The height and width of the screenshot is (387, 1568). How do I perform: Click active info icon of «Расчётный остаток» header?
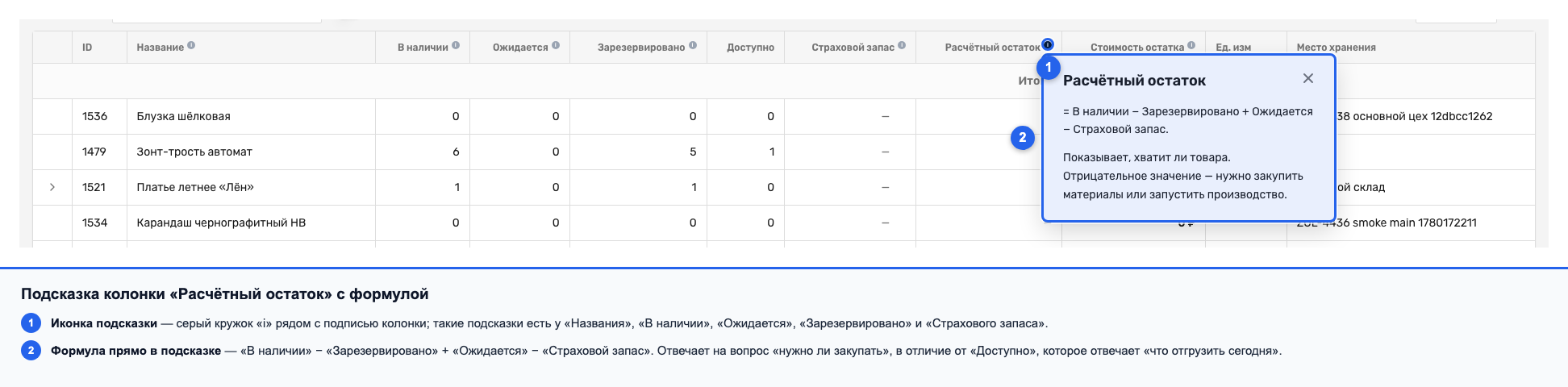click(x=1048, y=44)
